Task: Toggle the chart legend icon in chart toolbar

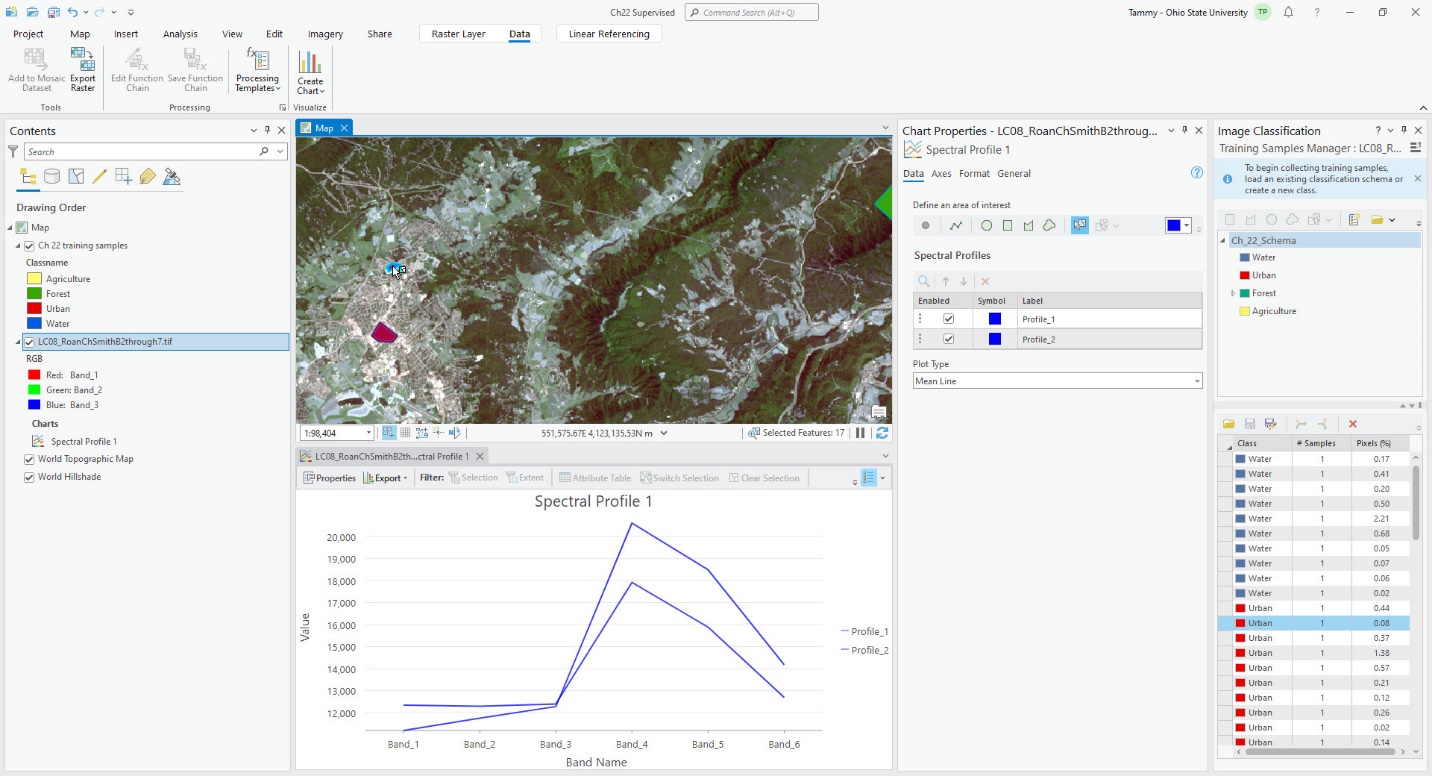Action: pos(869,478)
